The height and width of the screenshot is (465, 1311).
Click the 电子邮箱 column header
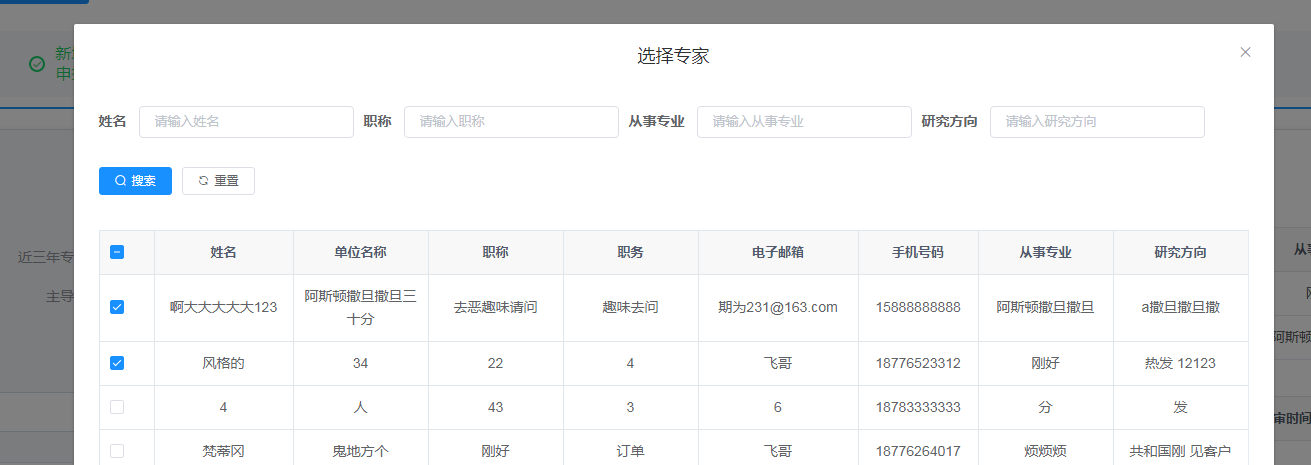[x=778, y=253]
